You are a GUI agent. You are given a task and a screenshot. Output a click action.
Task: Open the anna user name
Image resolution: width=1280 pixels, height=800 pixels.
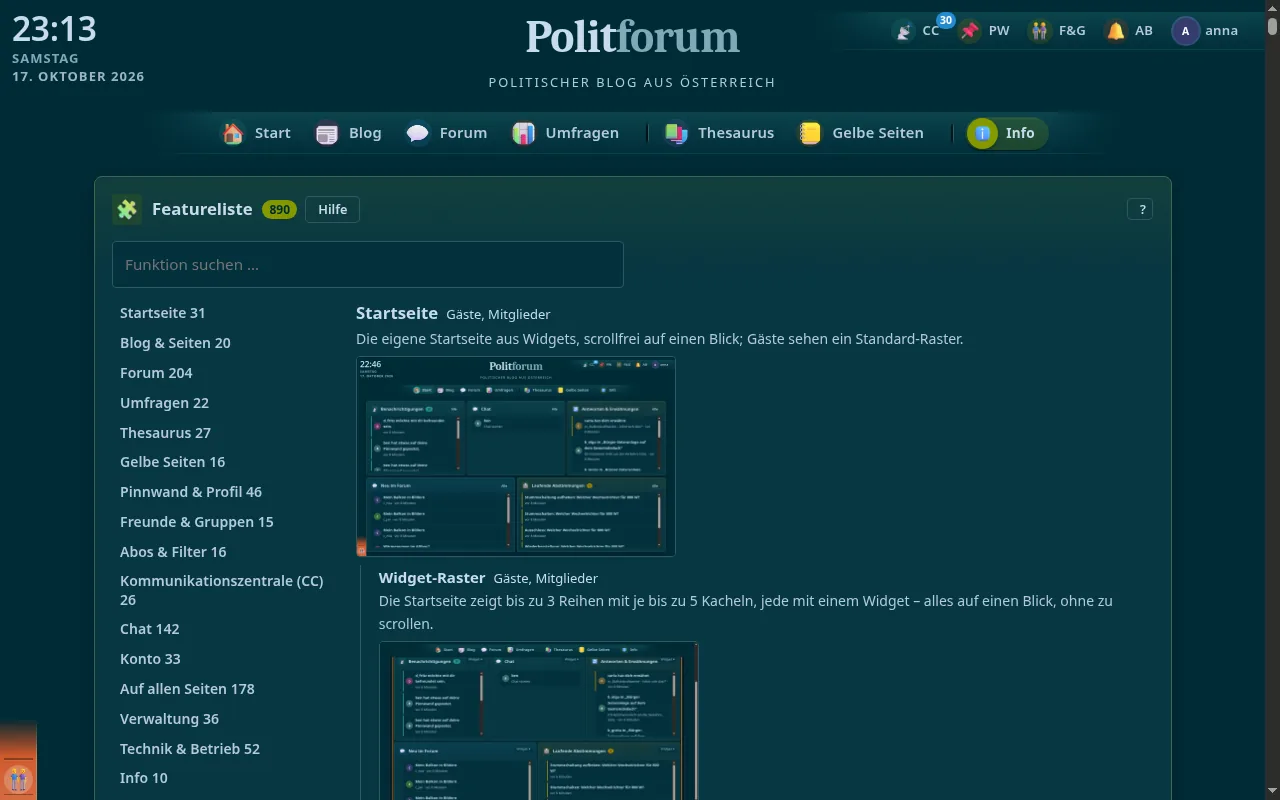pyautogui.click(x=1222, y=31)
